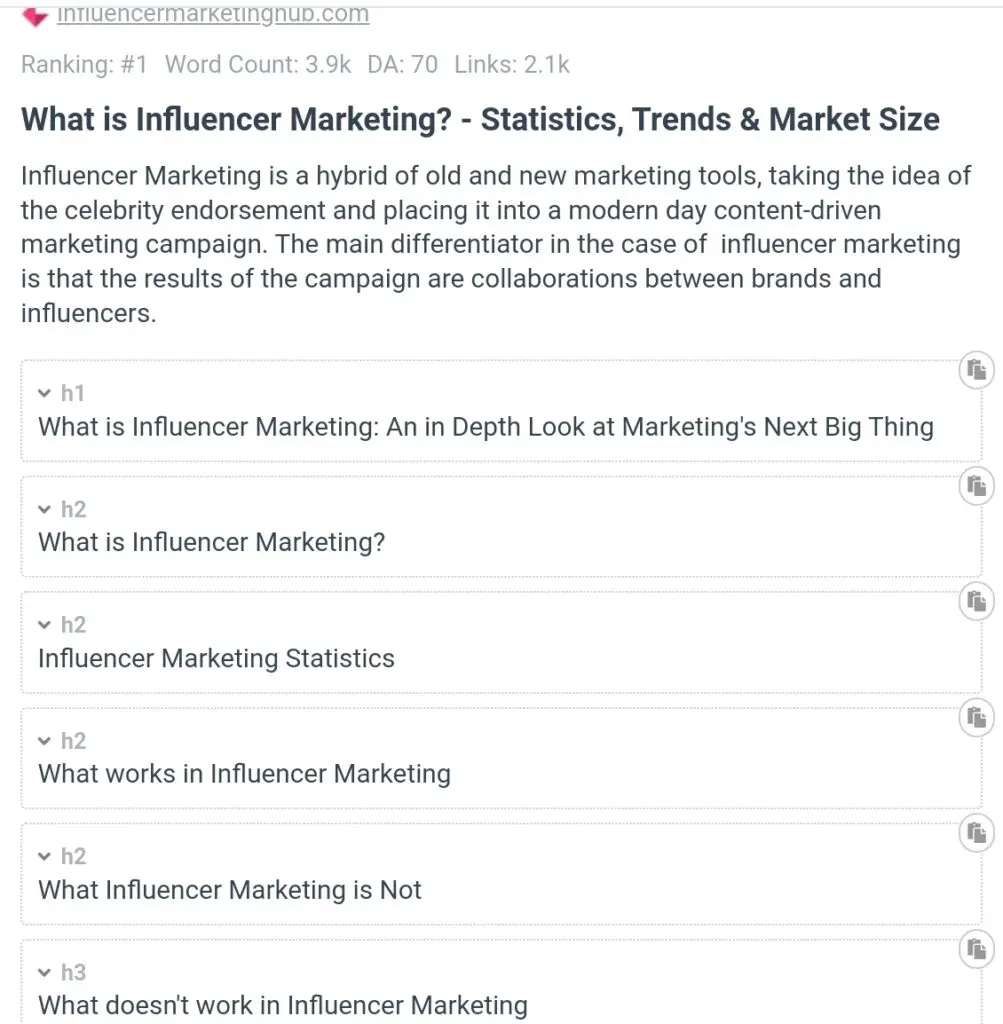
Task: Click the "Links: 2.1k" metric
Action: [x=512, y=65]
